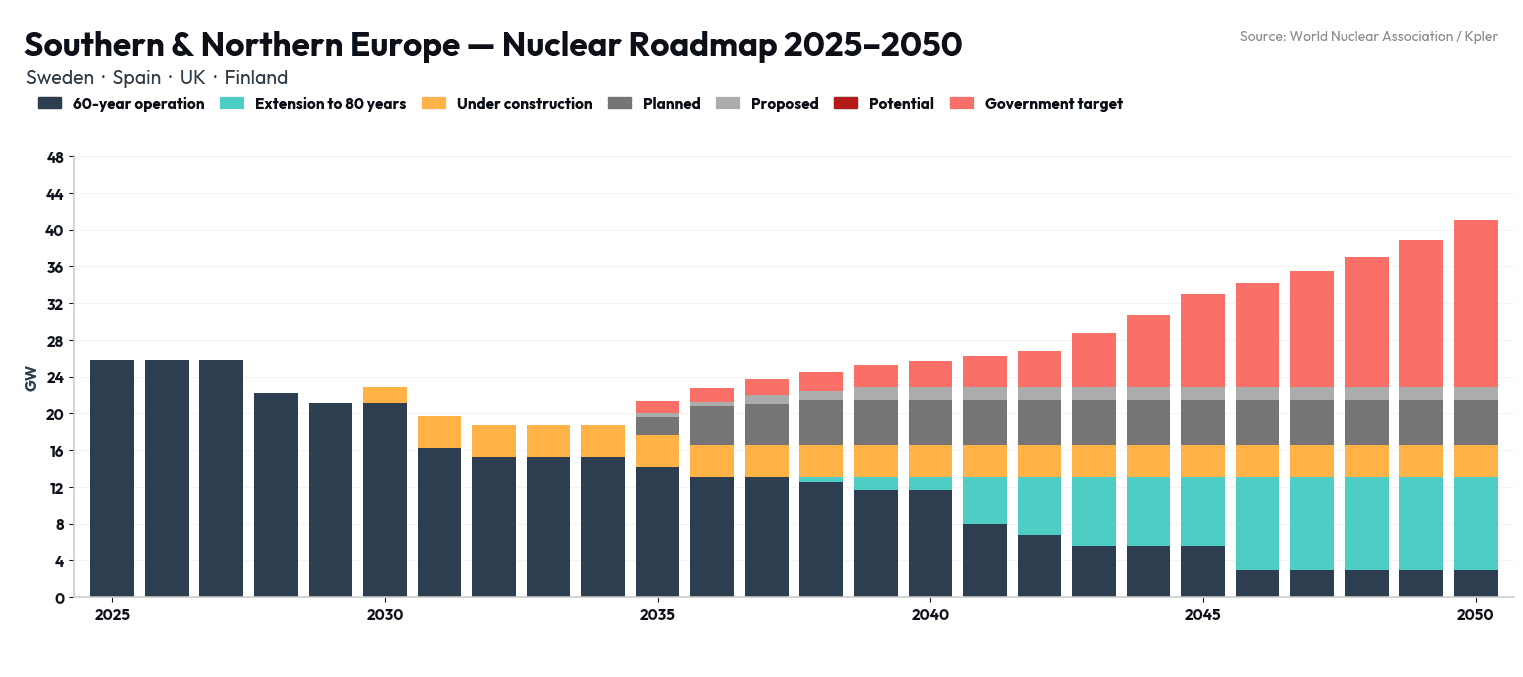The width and height of the screenshot is (1523, 677).
Task: Toggle the 'Proposed' legend label
Action: tap(784, 104)
